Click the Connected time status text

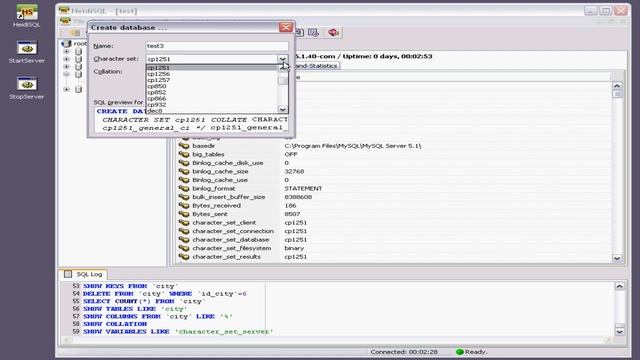404,352
